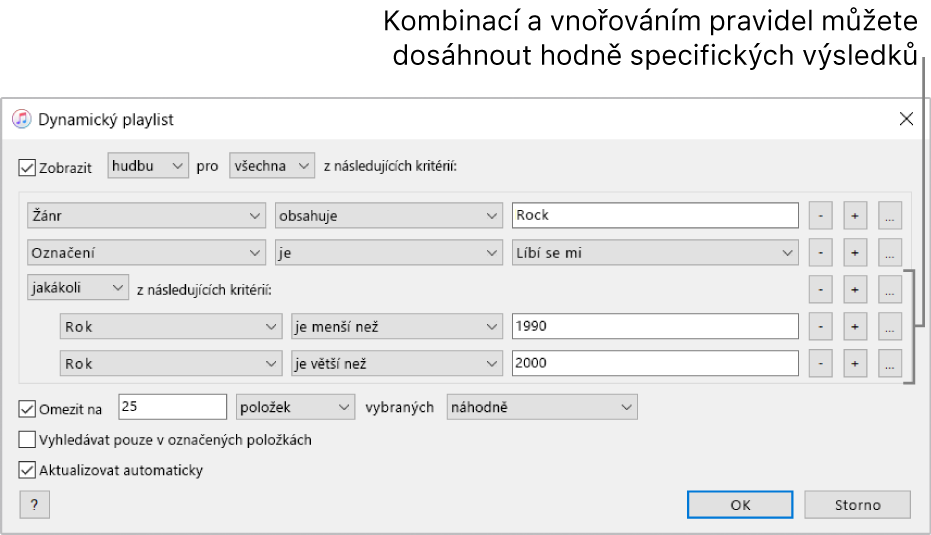Open the Žánr field dropdown
Viewport: 931px width, 535px height.
coord(146,216)
